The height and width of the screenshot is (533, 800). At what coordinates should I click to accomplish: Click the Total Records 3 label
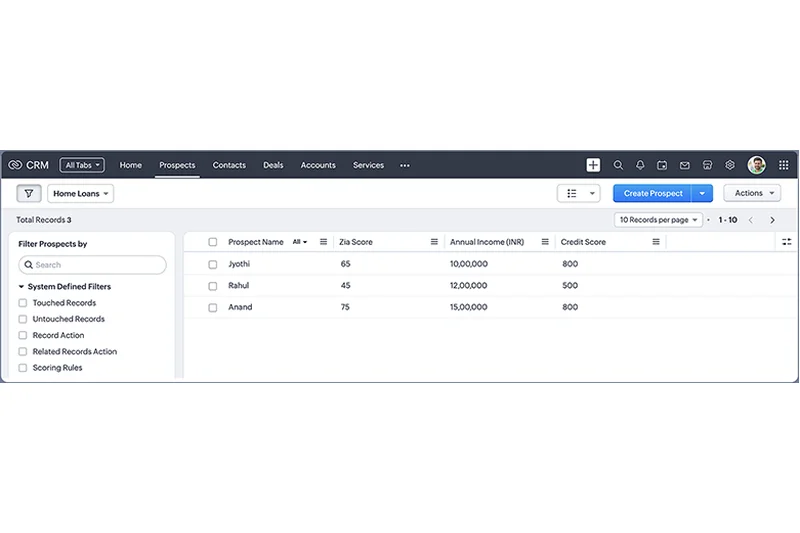point(44,220)
